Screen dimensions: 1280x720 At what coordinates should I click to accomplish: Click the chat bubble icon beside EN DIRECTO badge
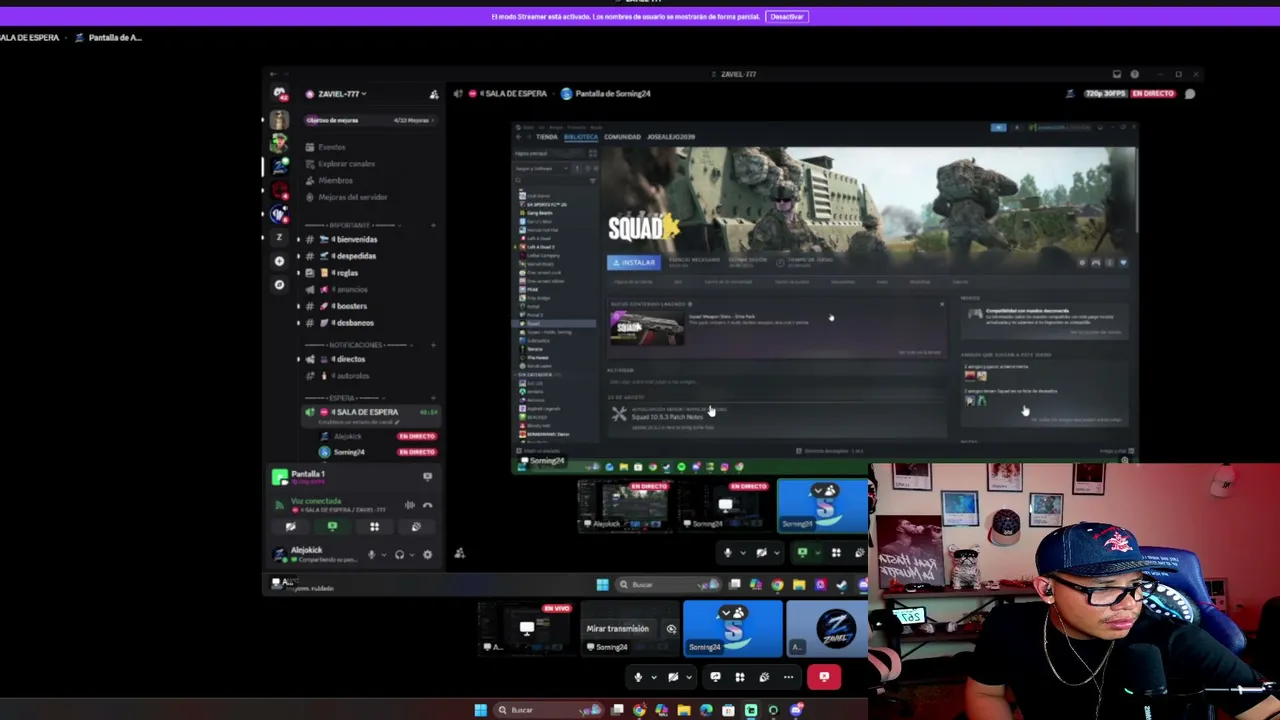(1190, 94)
